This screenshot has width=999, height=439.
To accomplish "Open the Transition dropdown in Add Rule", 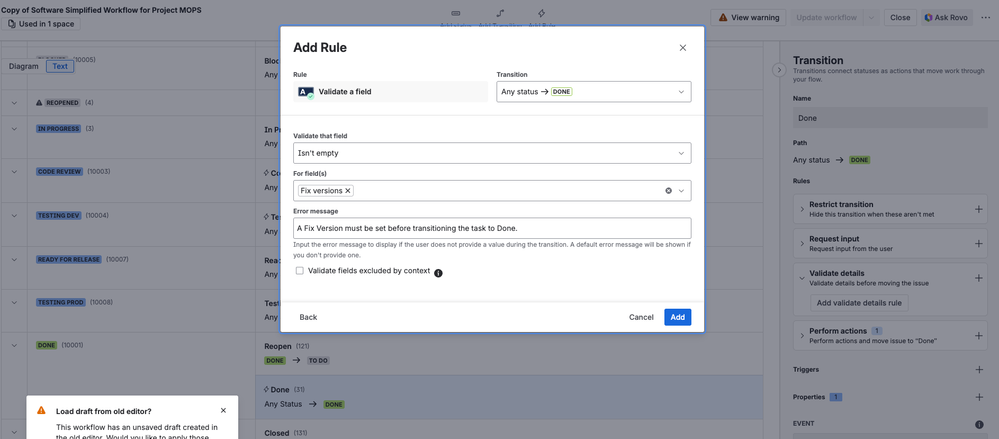I will click(593, 92).
